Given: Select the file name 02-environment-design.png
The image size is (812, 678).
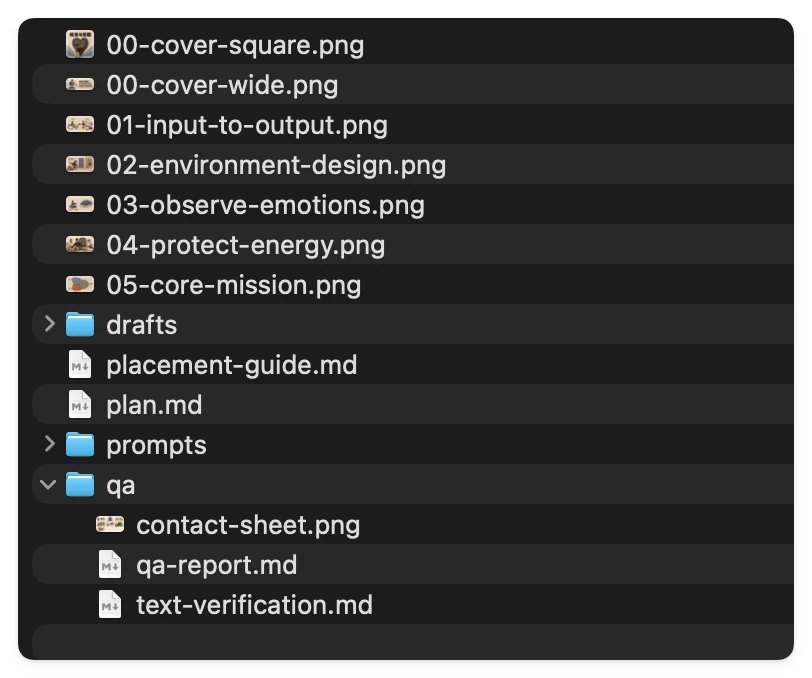Looking at the screenshot, I should coord(276,165).
